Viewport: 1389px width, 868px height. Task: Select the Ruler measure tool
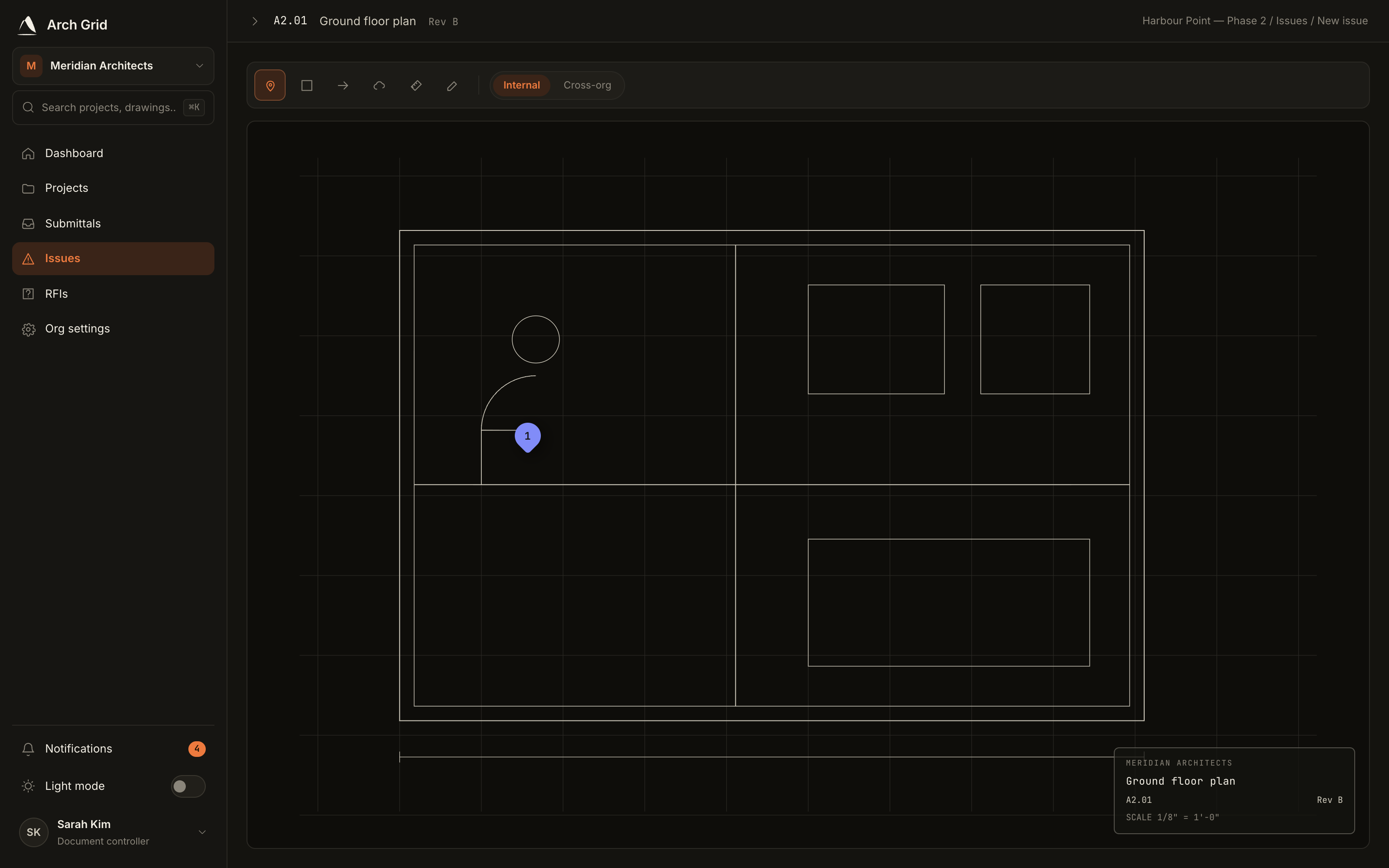416,85
